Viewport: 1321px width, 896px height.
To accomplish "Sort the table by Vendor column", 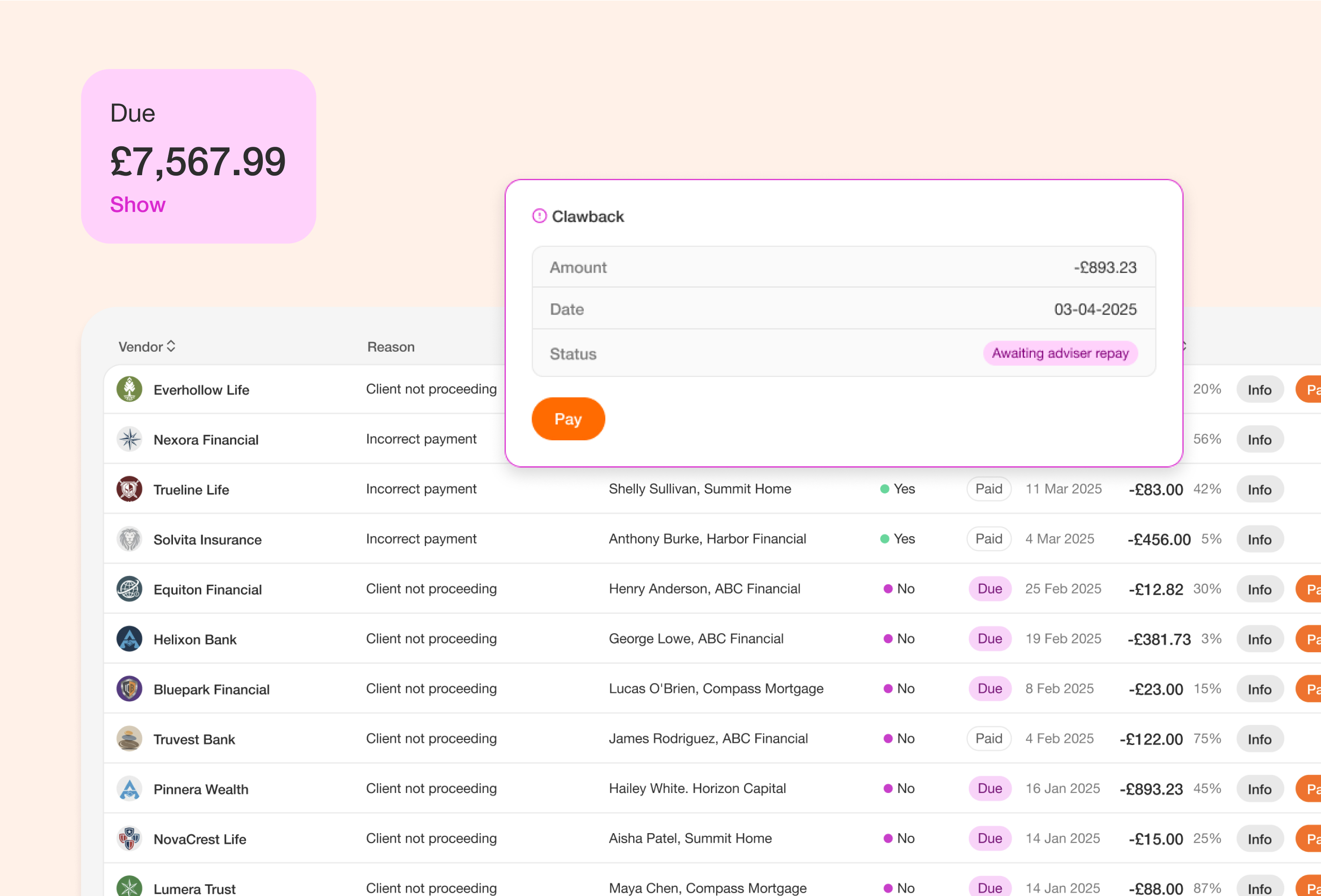I will tap(147, 347).
